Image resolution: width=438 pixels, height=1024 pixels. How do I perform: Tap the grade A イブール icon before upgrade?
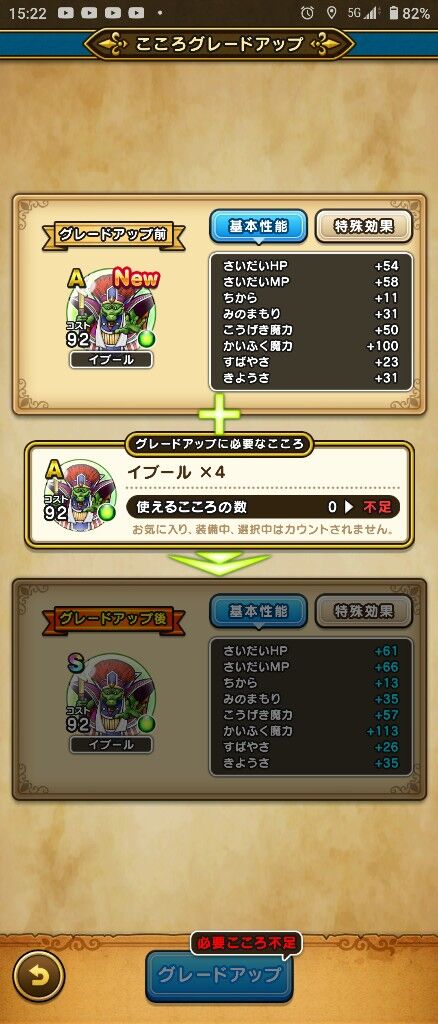tap(111, 309)
